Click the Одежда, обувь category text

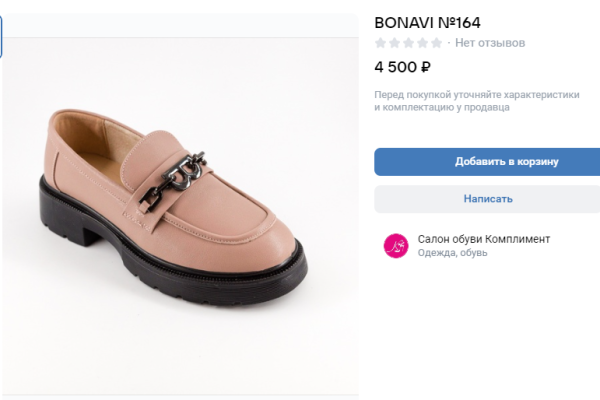pos(452,254)
